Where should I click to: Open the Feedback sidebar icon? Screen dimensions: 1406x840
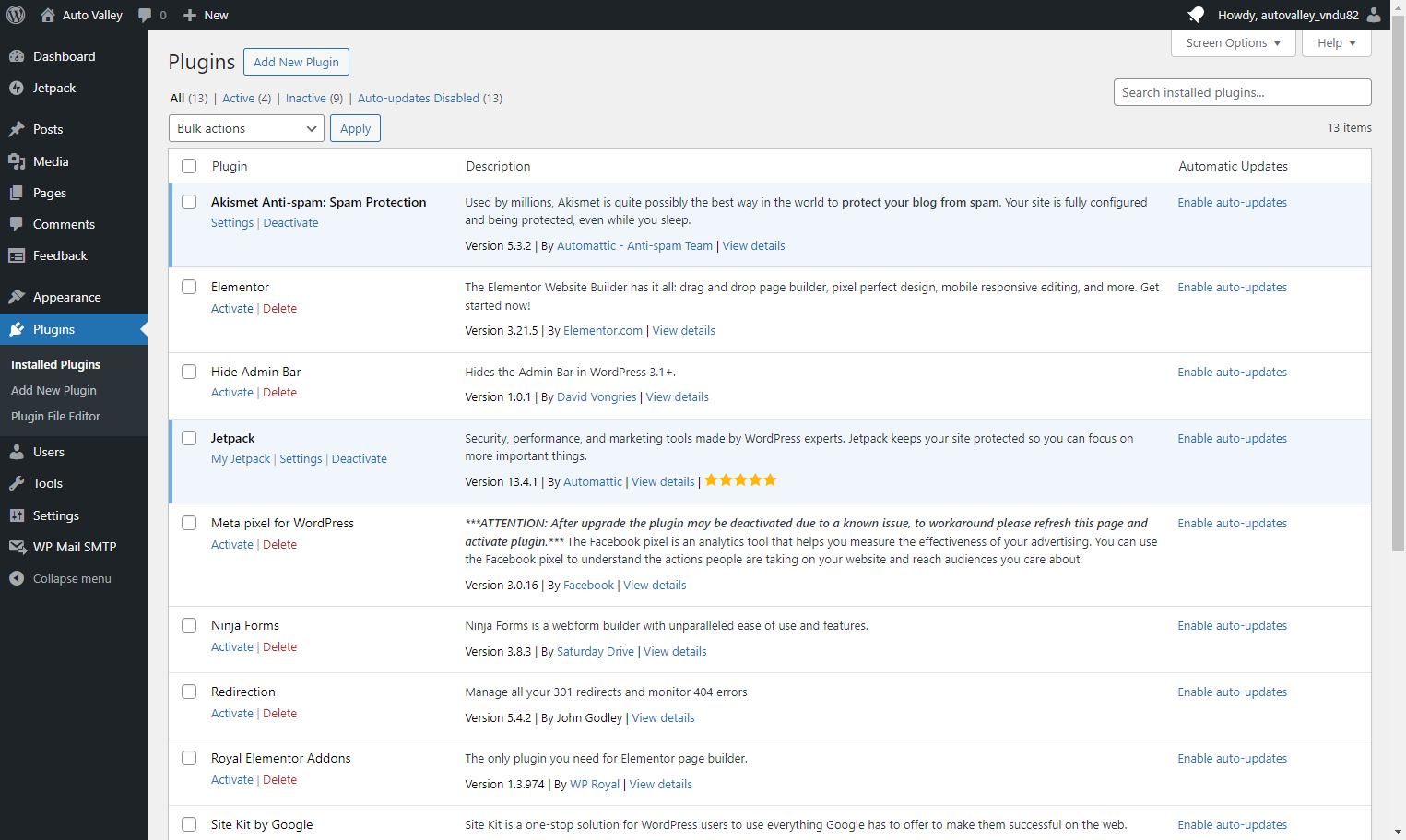17,255
